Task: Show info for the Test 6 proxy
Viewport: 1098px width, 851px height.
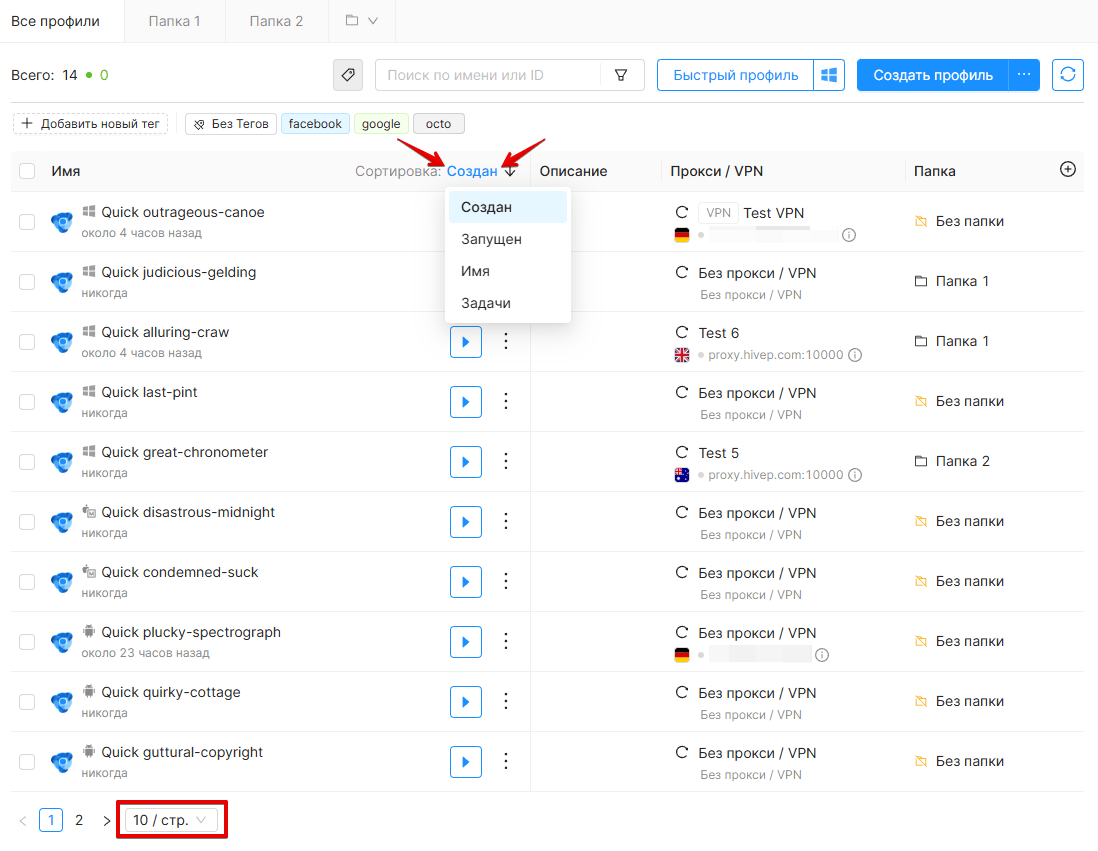Action: click(855, 355)
